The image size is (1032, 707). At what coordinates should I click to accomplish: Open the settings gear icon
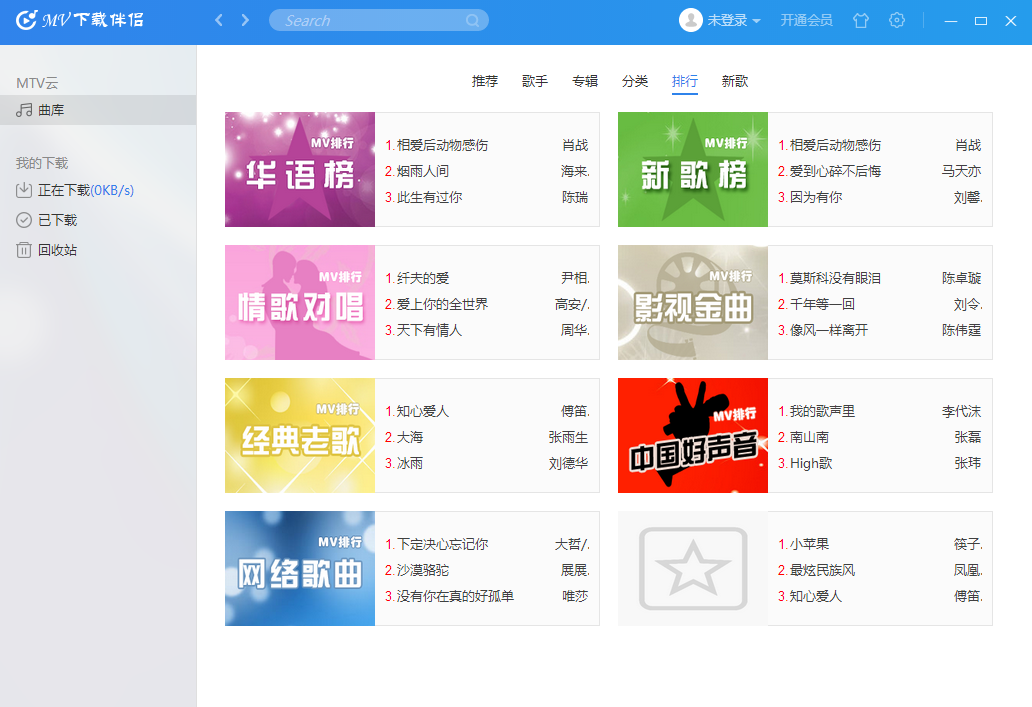897,20
